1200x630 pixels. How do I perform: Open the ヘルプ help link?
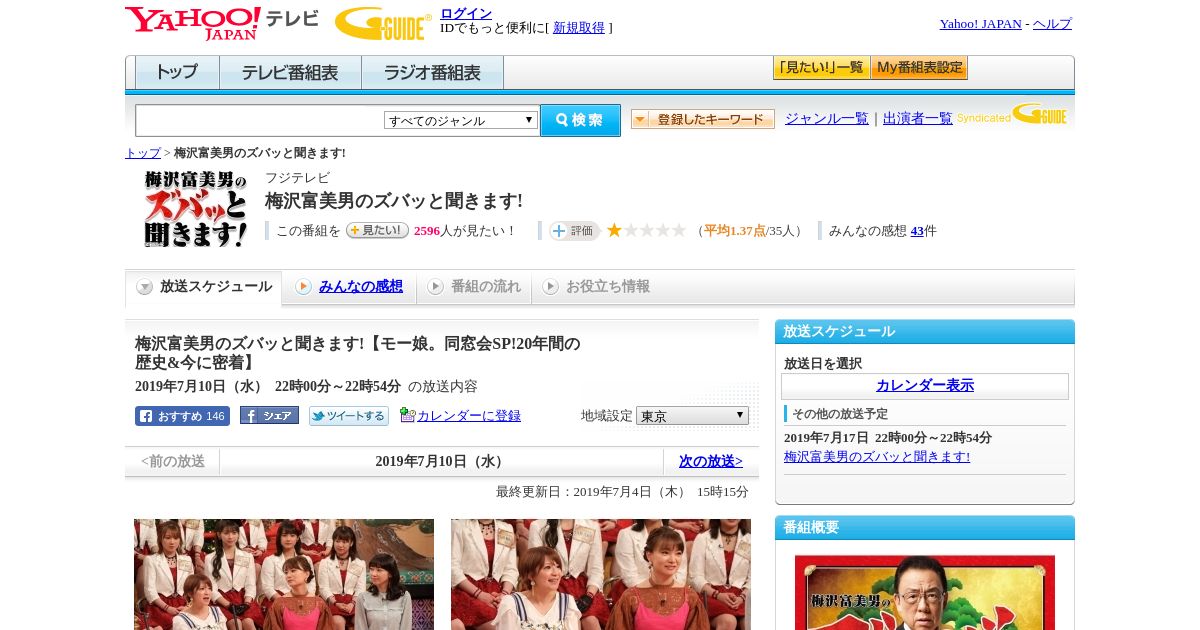(x=1052, y=24)
